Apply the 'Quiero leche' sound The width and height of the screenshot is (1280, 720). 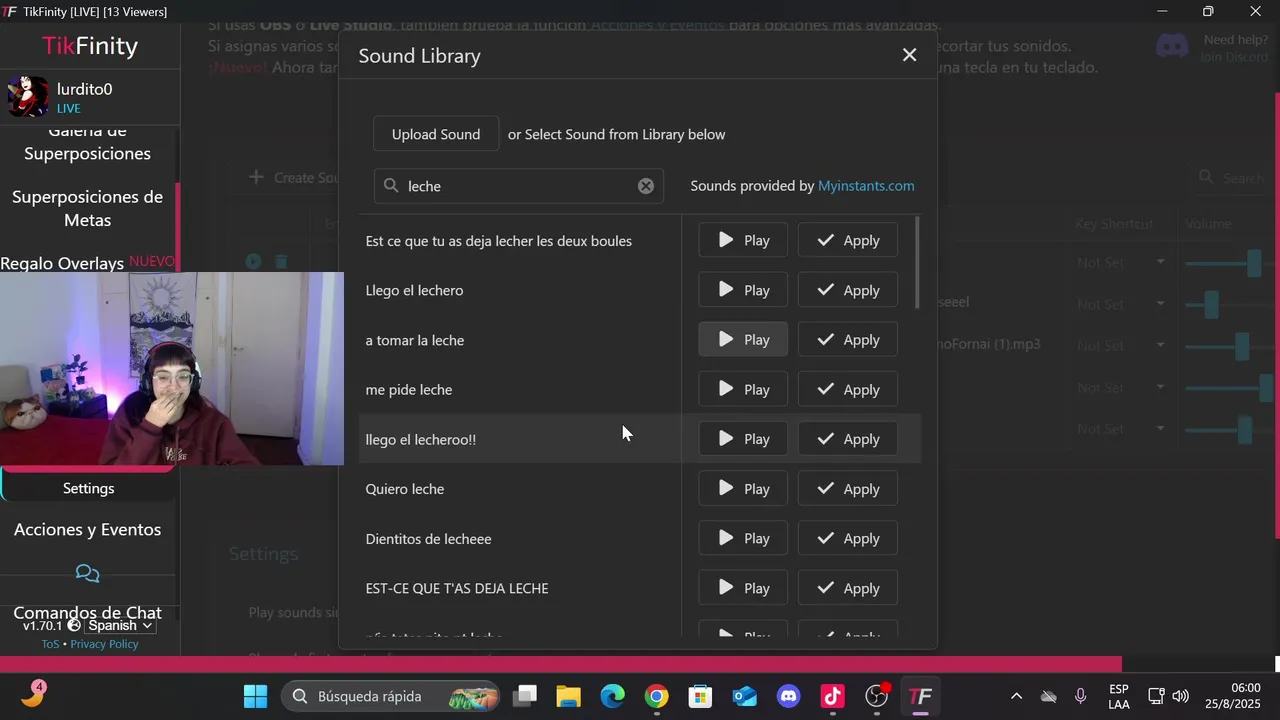click(848, 489)
